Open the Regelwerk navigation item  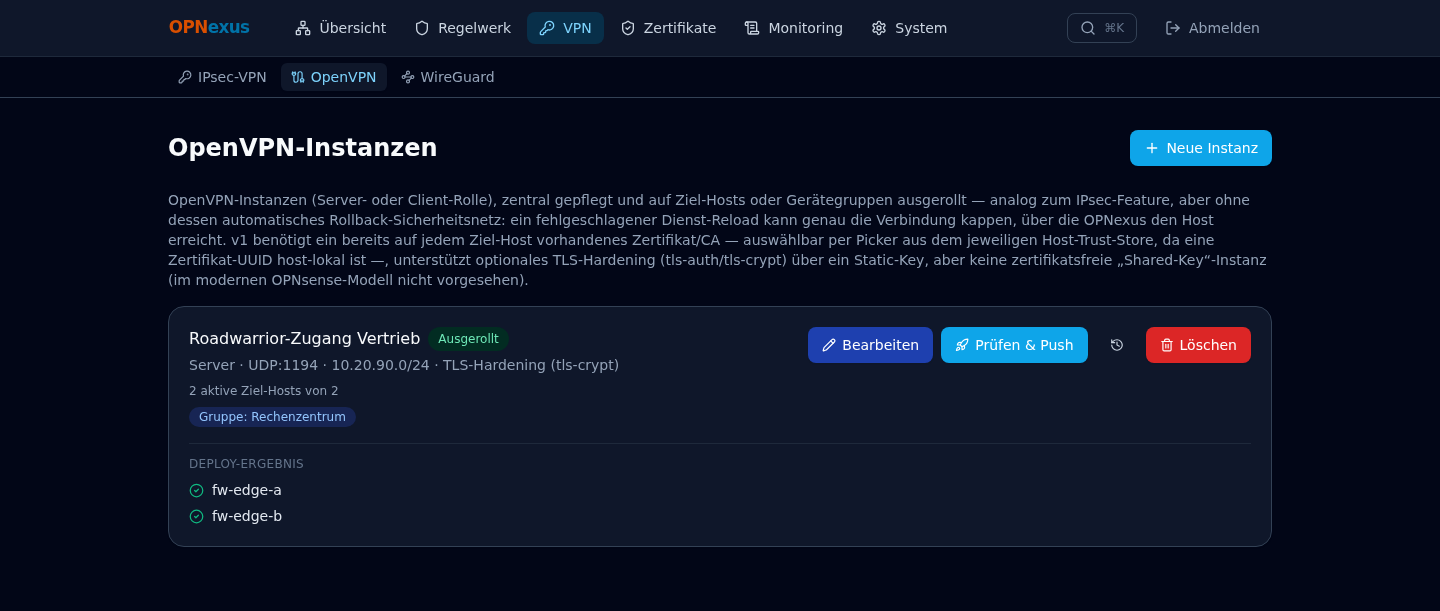[463, 28]
